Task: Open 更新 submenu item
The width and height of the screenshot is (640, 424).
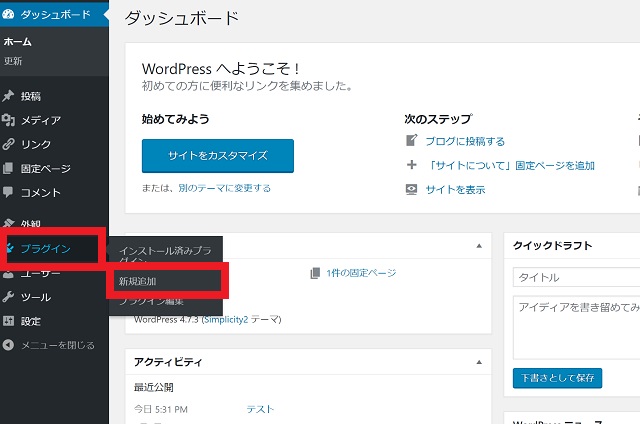Action: (13, 61)
